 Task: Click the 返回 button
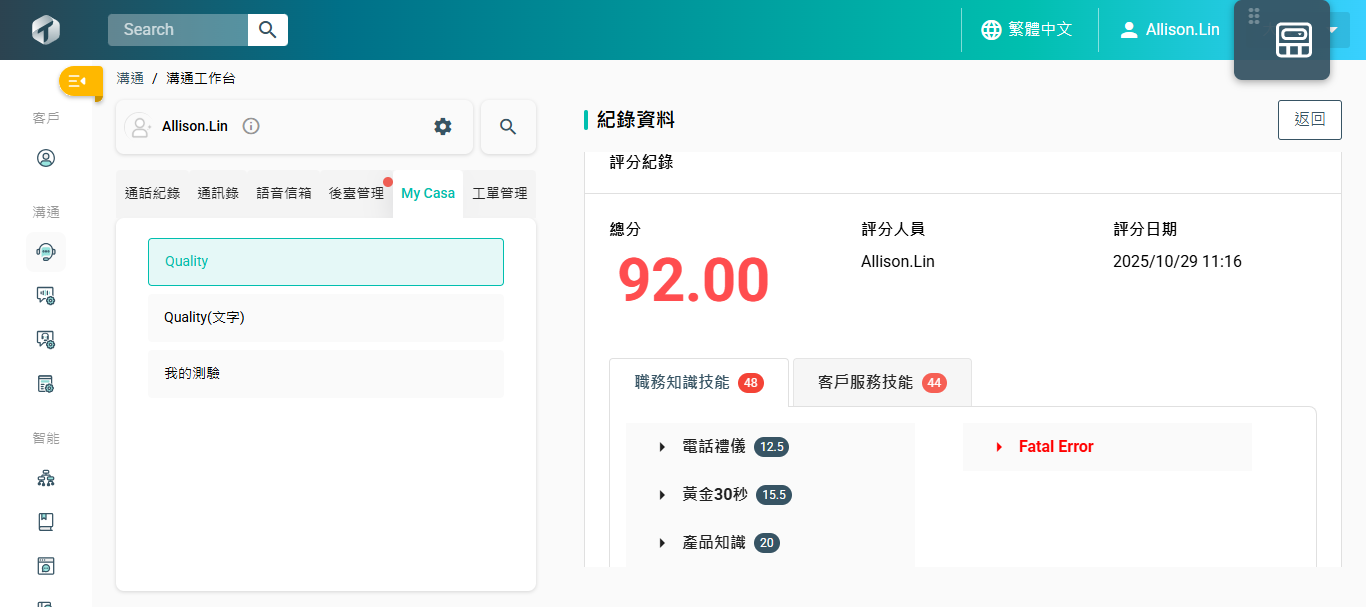[x=1309, y=119]
